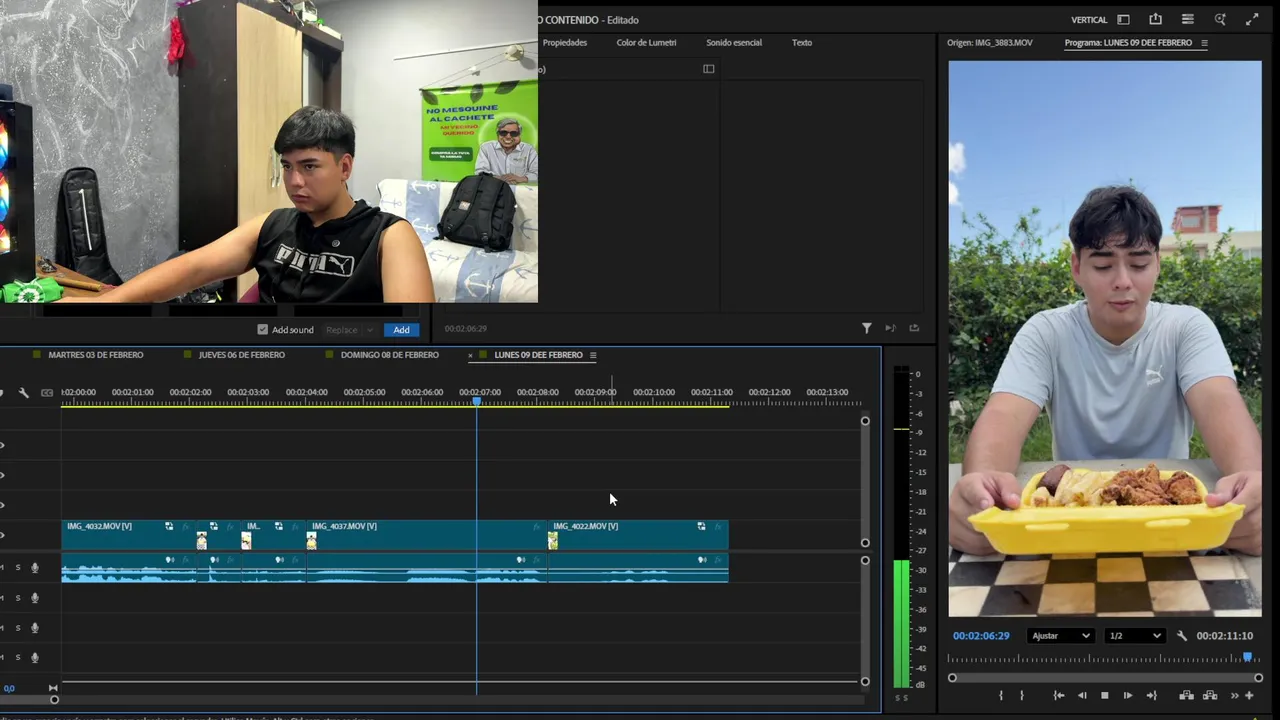This screenshot has height=720, width=1280.
Task: Close the LUNES 09 DEE FEBRERO tab
Action: 471,355
